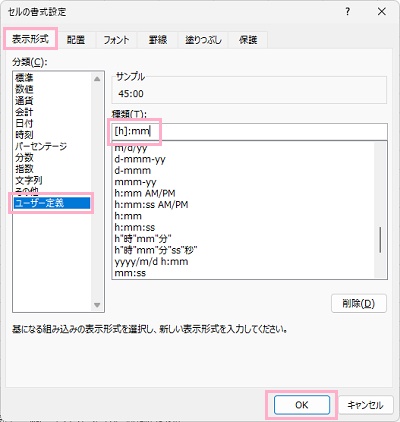Viewport: 400px width, 422px height.
Task: Click the 削除 button
Action: point(359,303)
